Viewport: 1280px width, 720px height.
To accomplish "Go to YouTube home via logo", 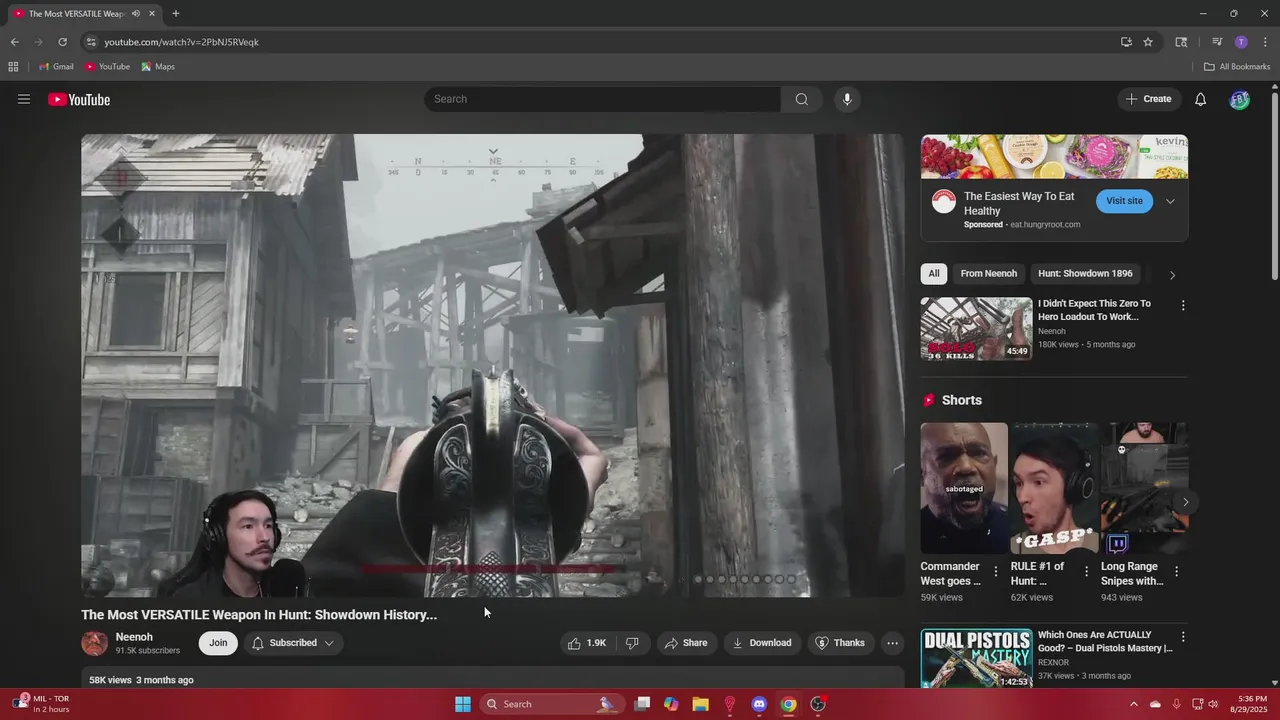I will [79, 99].
